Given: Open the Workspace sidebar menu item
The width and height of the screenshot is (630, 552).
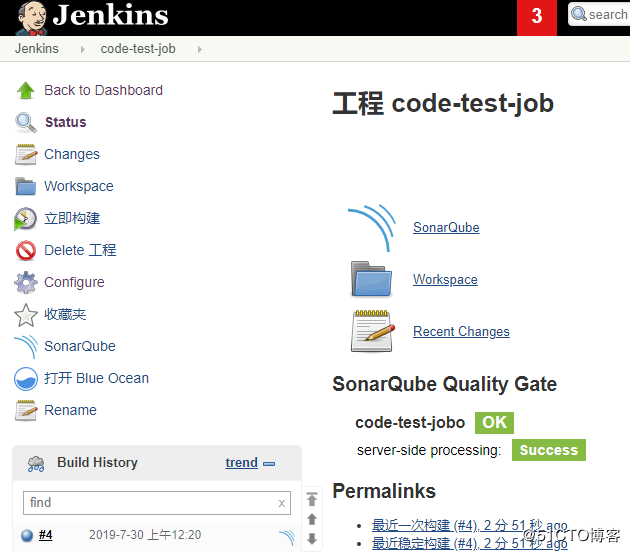Looking at the screenshot, I should (79, 186).
